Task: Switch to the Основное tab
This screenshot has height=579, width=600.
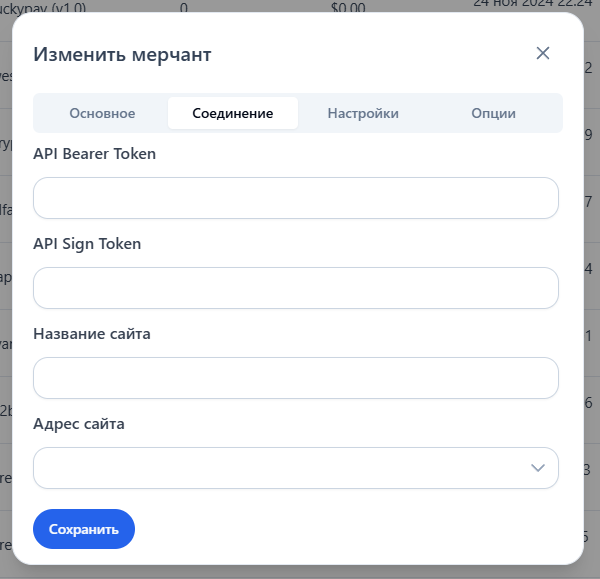Action: click(x=102, y=113)
